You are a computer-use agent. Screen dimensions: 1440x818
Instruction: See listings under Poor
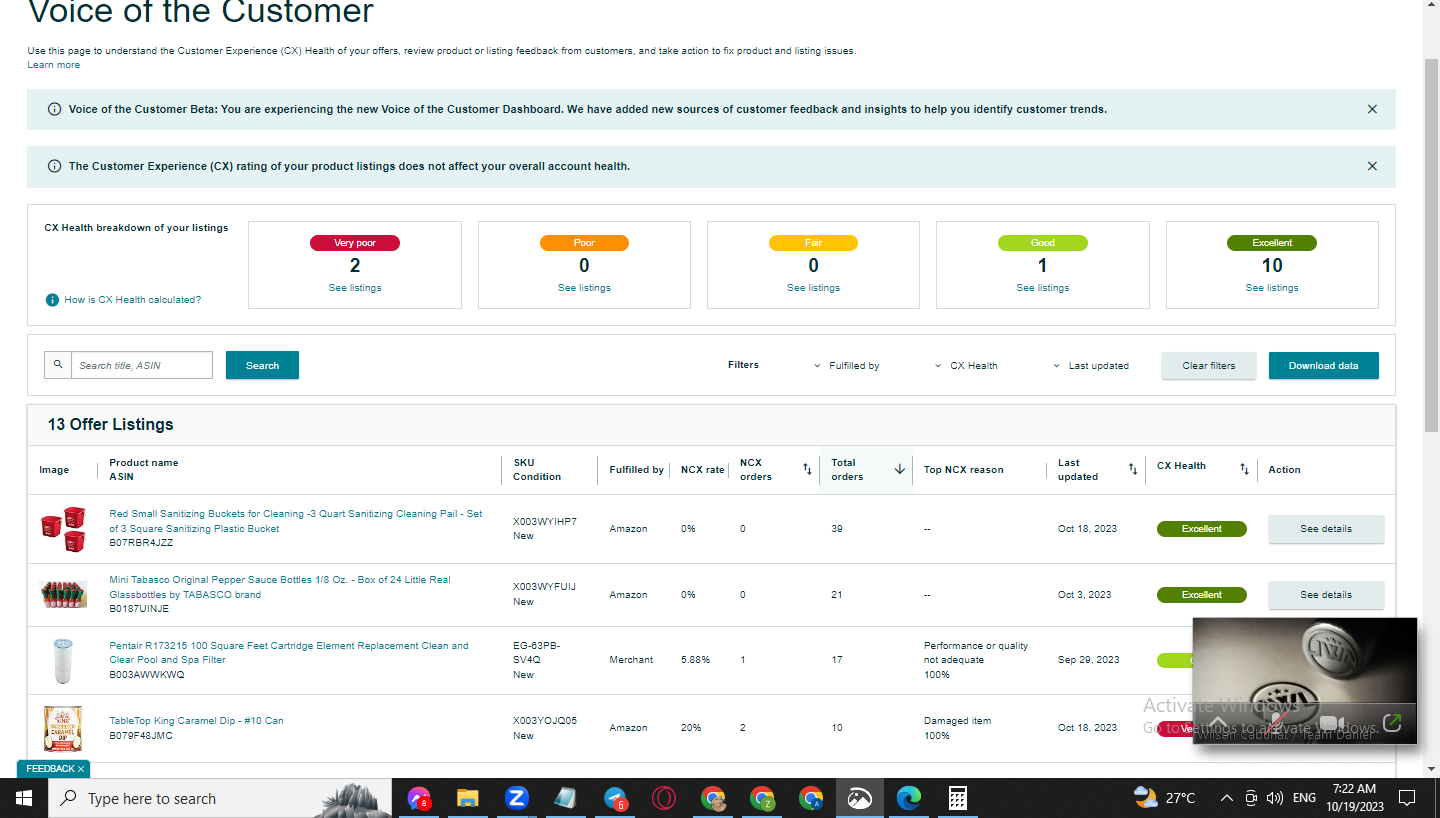tap(584, 288)
